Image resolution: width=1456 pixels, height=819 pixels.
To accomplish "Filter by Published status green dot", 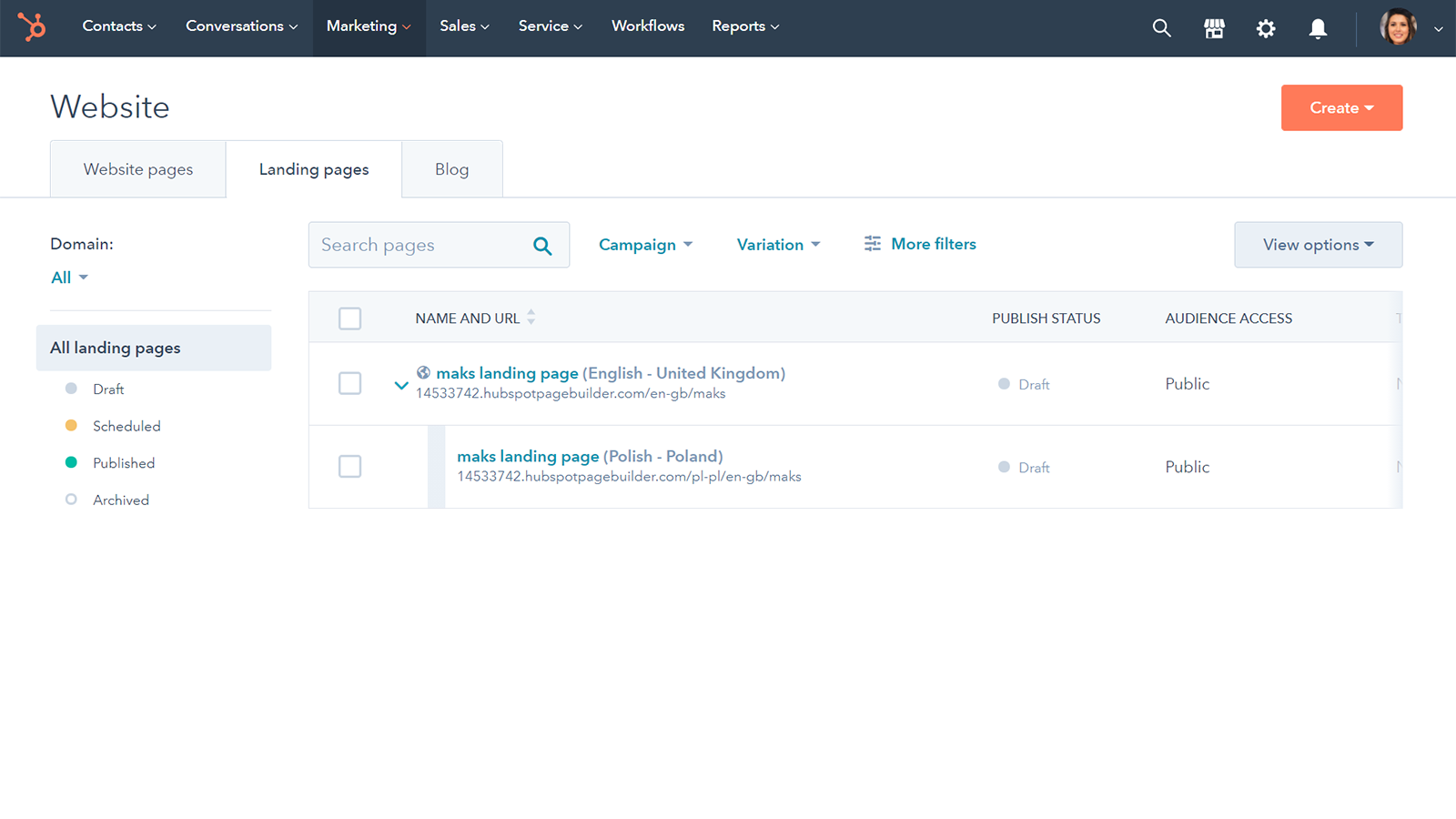I will click(72, 463).
